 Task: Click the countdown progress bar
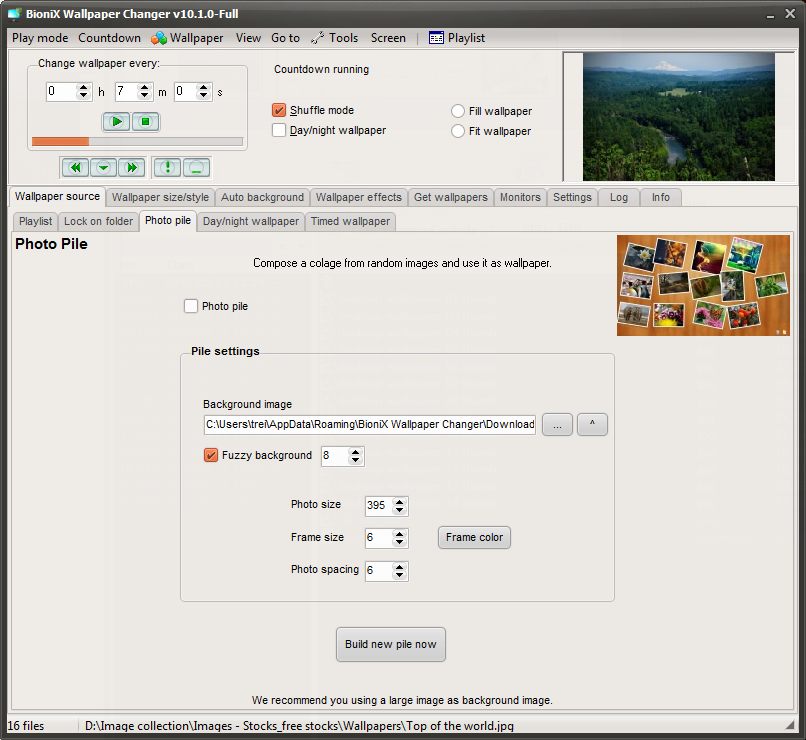pyautogui.click(x=137, y=141)
